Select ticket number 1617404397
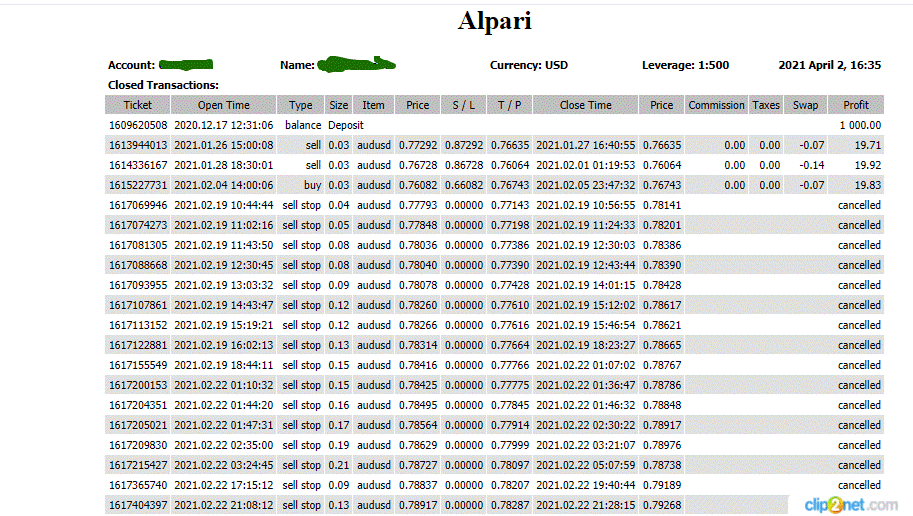 click(x=138, y=505)
